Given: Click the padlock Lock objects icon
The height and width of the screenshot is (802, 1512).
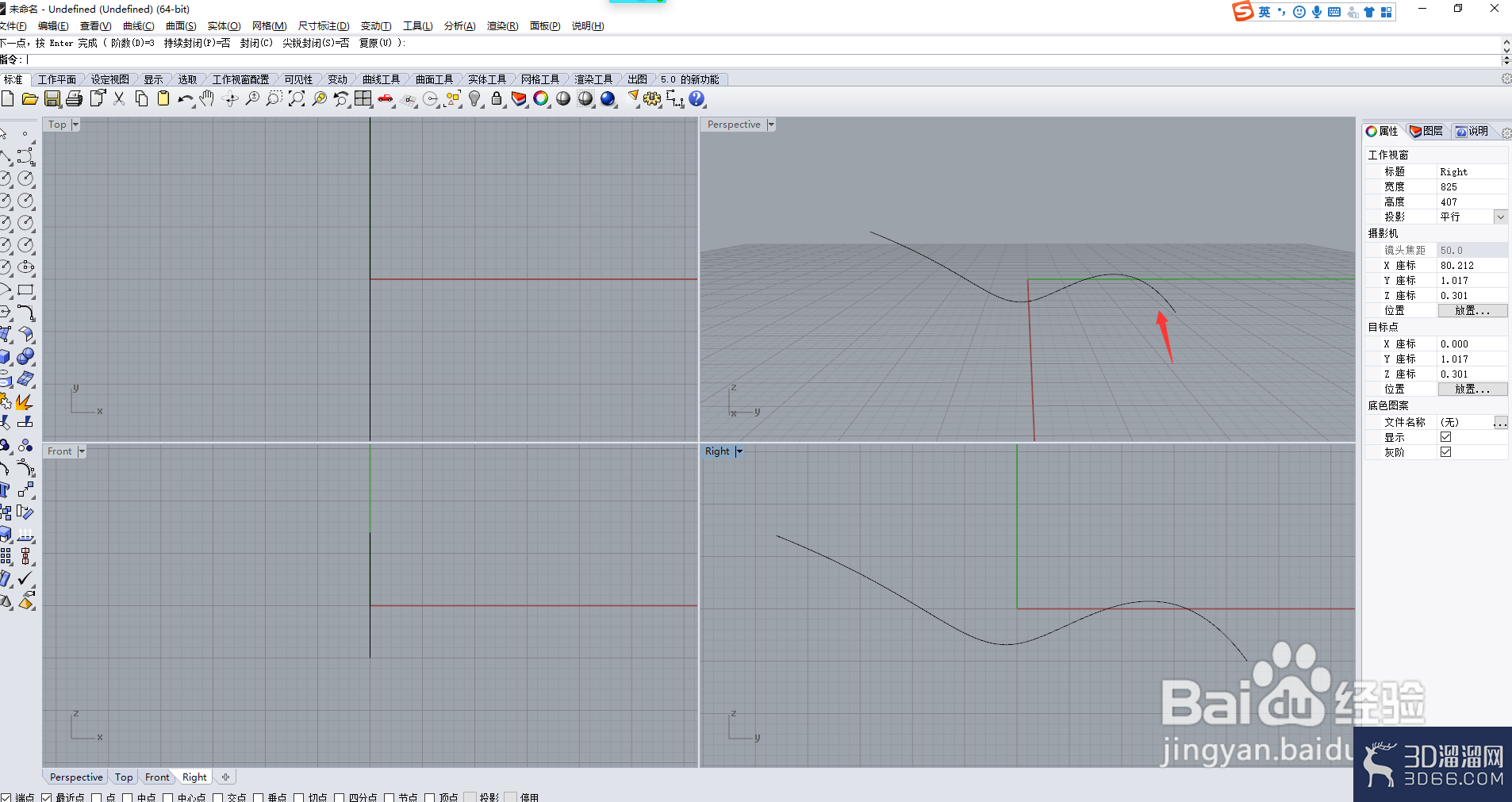Looking at the screenshot, I should 497,98.
